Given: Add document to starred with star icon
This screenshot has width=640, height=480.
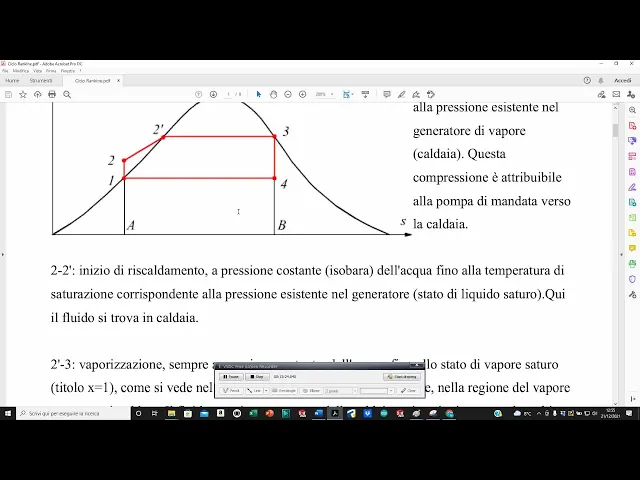Looking at the screenshot, I should (23, 95).
